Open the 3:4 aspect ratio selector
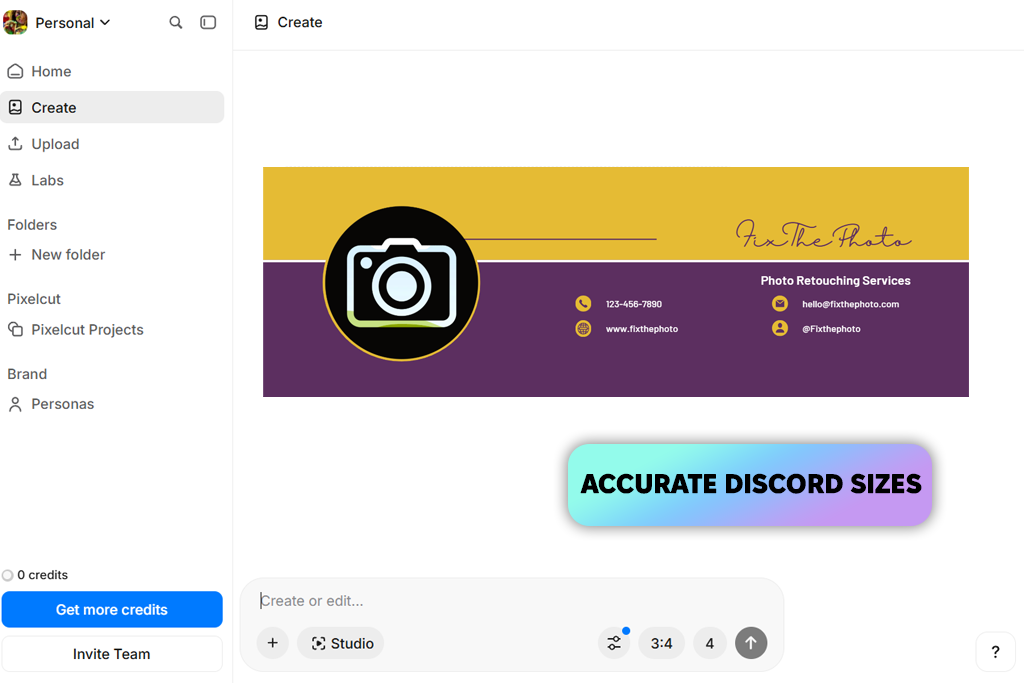1024x683 pixels. (662, 643)
